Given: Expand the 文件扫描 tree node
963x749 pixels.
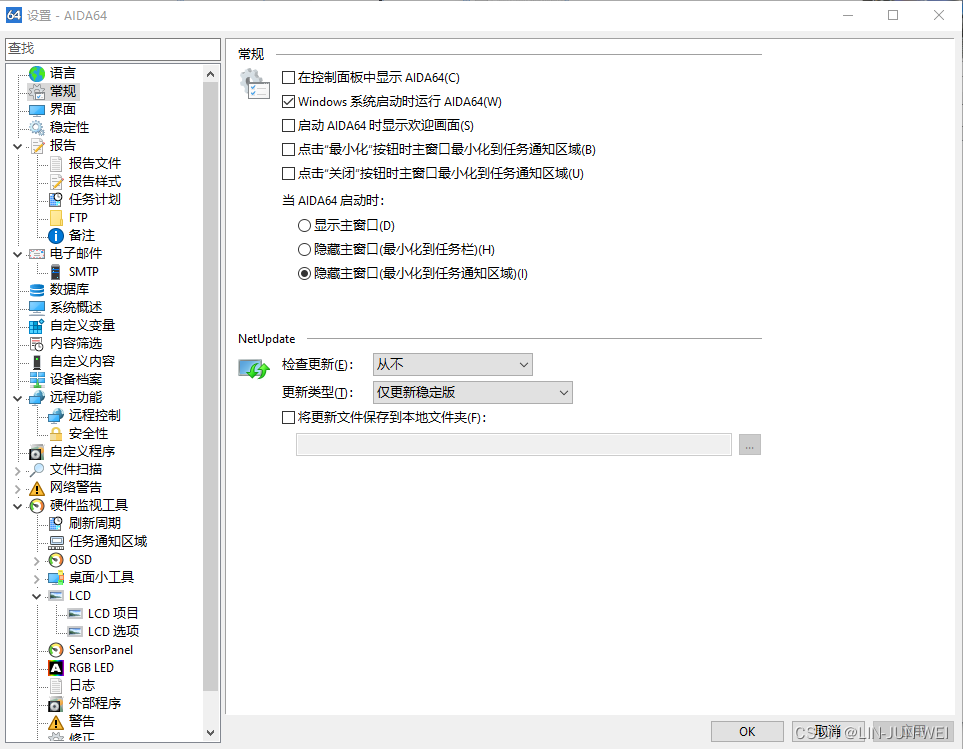Looking at the screenshot, I should (18, 470).
